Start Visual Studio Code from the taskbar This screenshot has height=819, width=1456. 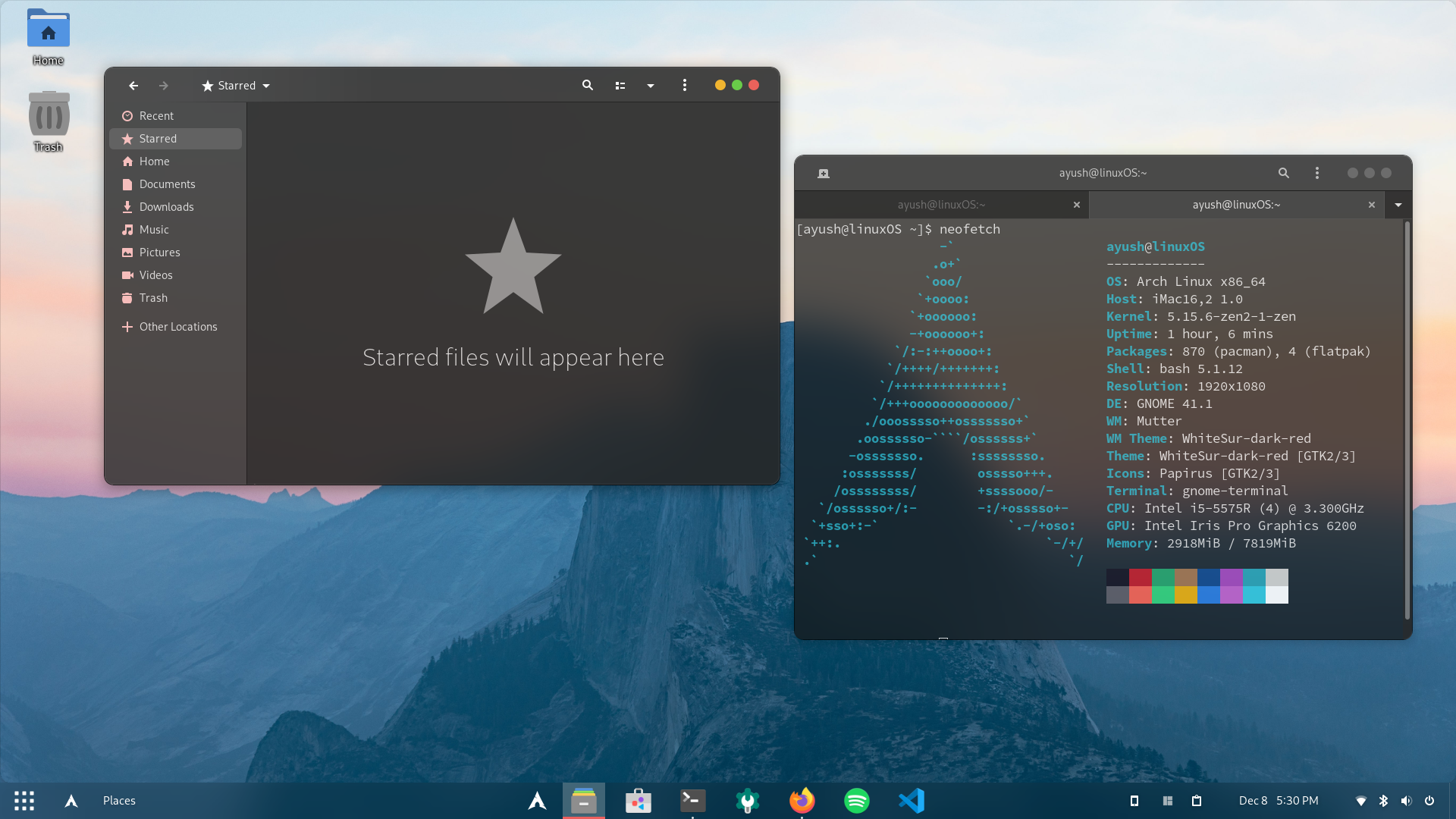point(912,800)
